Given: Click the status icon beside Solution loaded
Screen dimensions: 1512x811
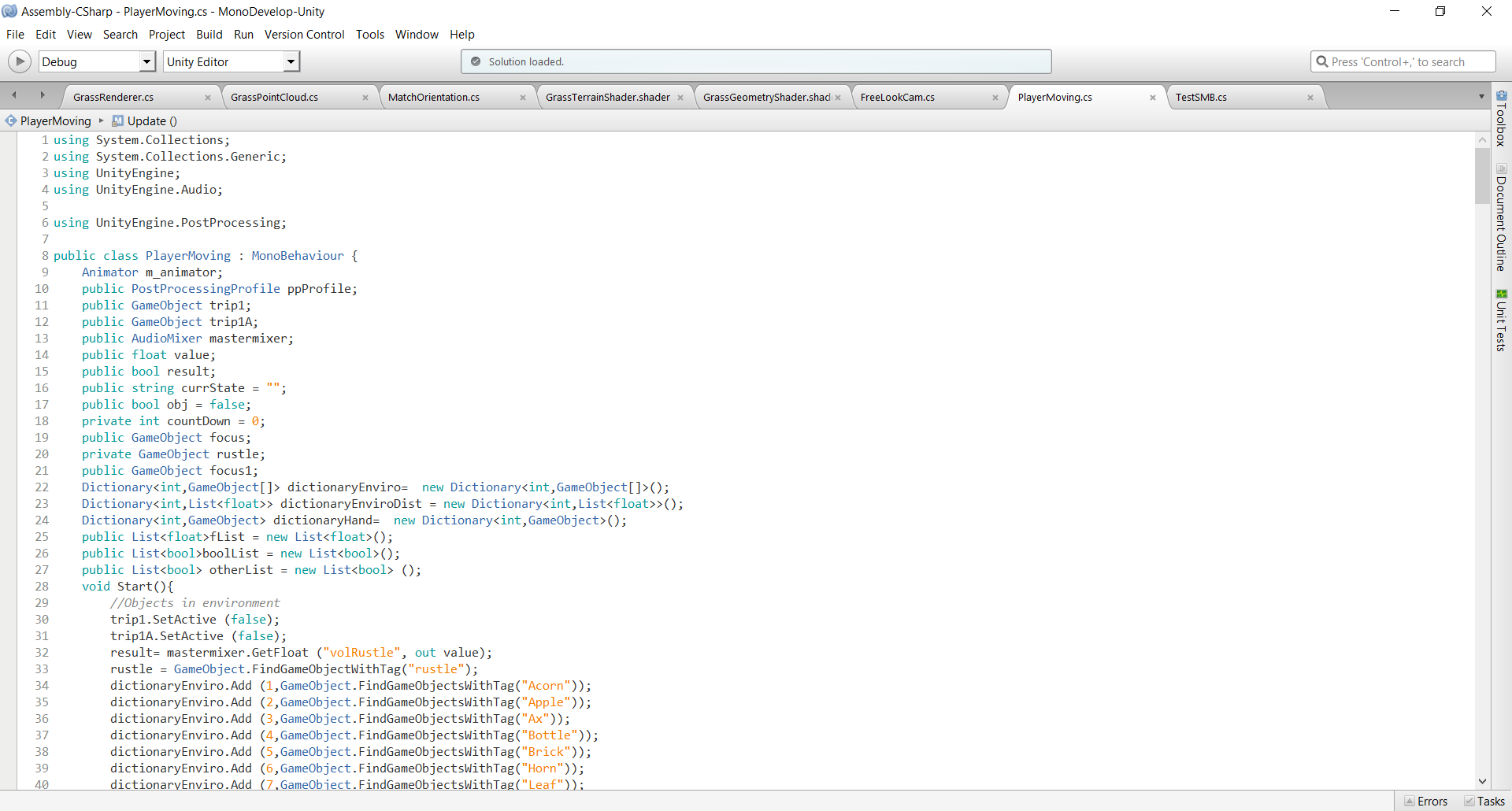Looking at the screenshot, I should 476,61.
